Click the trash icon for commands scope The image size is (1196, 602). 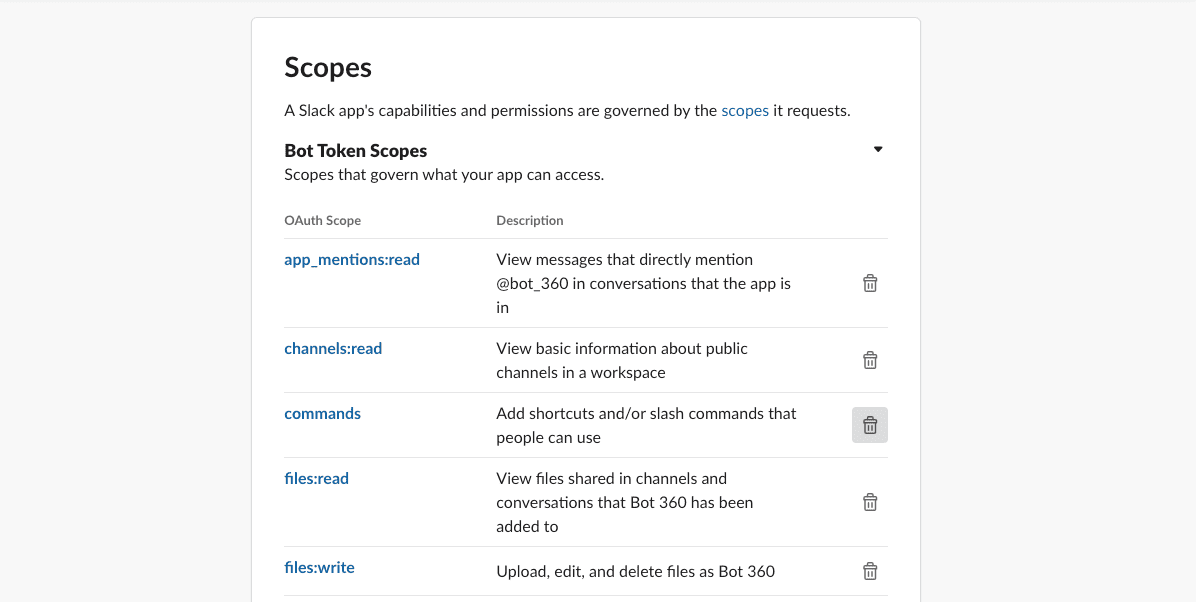870,426
